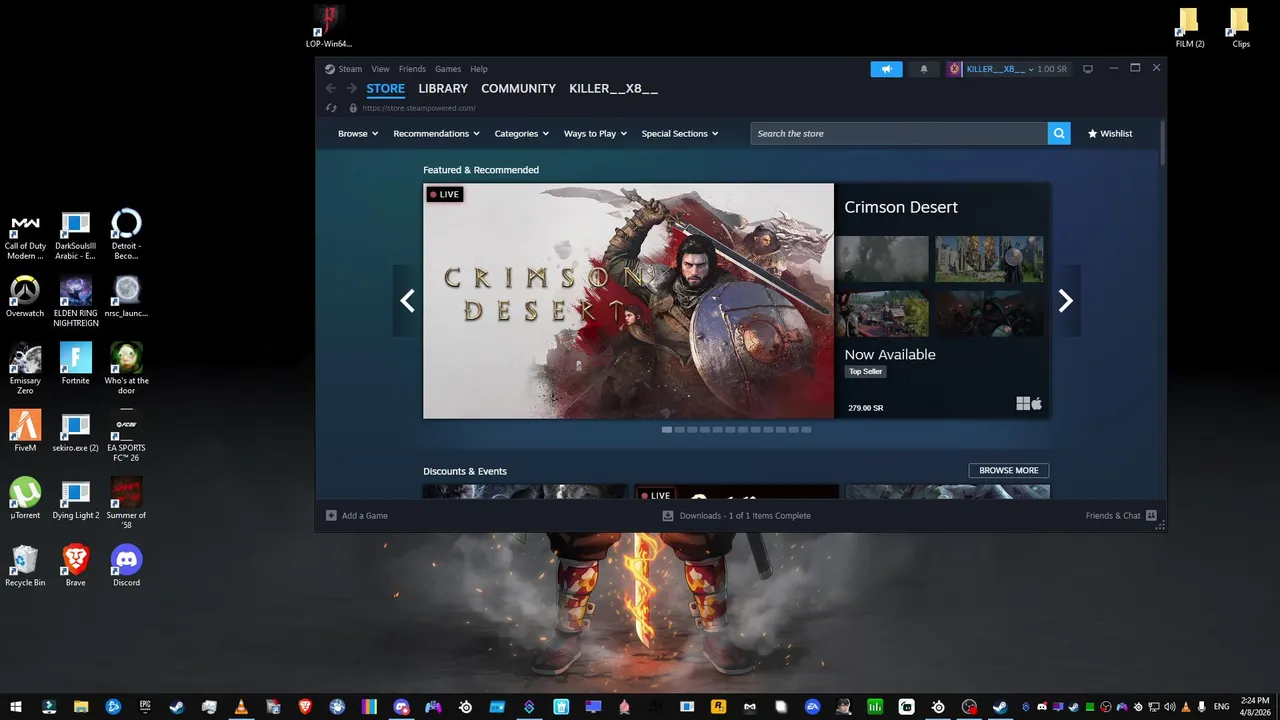Go forward with the Steam forward arrow

coord(352,89)
